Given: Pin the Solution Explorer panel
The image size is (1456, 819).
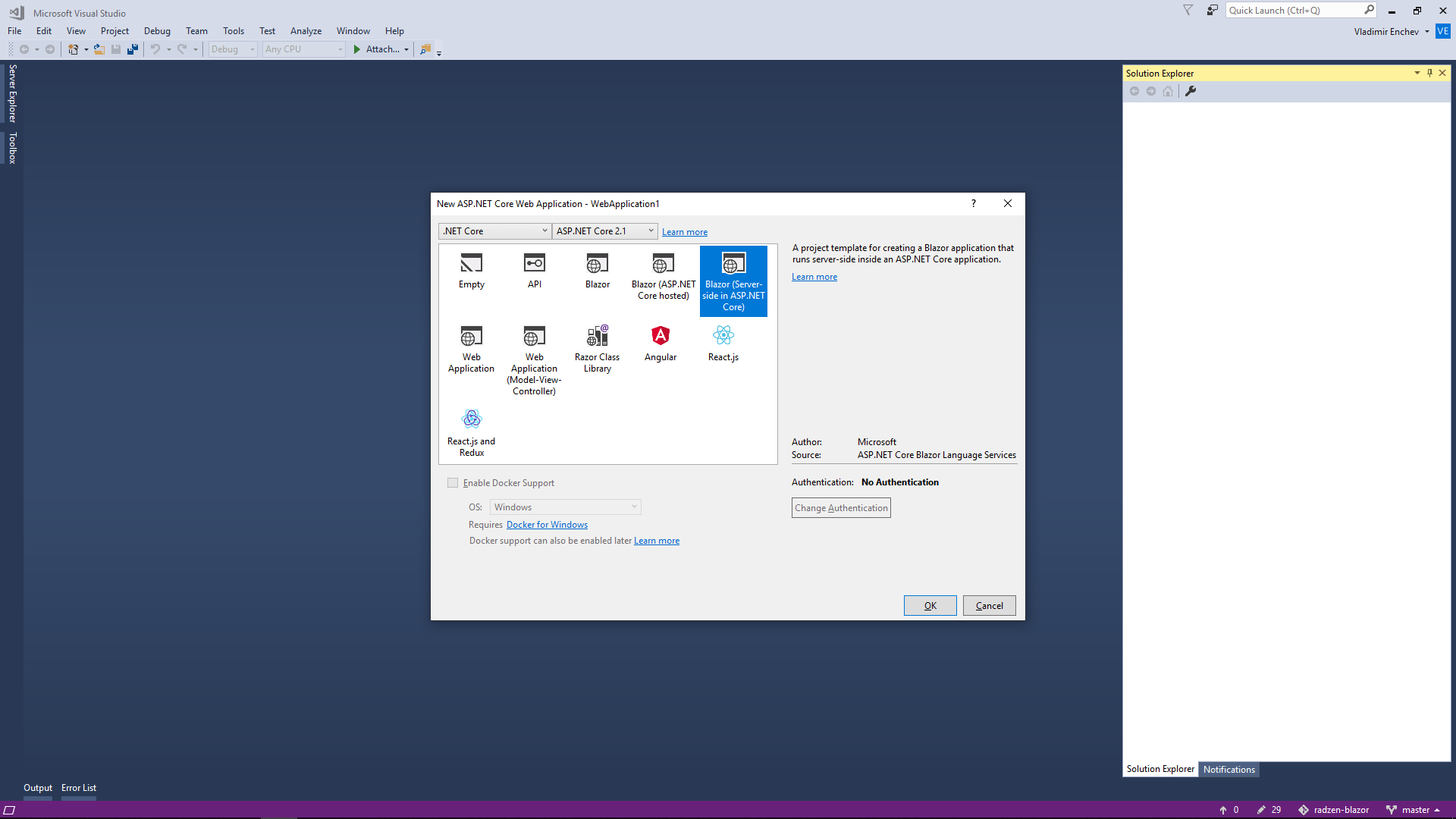Looking at the screenshot, I should (1429, 73).
